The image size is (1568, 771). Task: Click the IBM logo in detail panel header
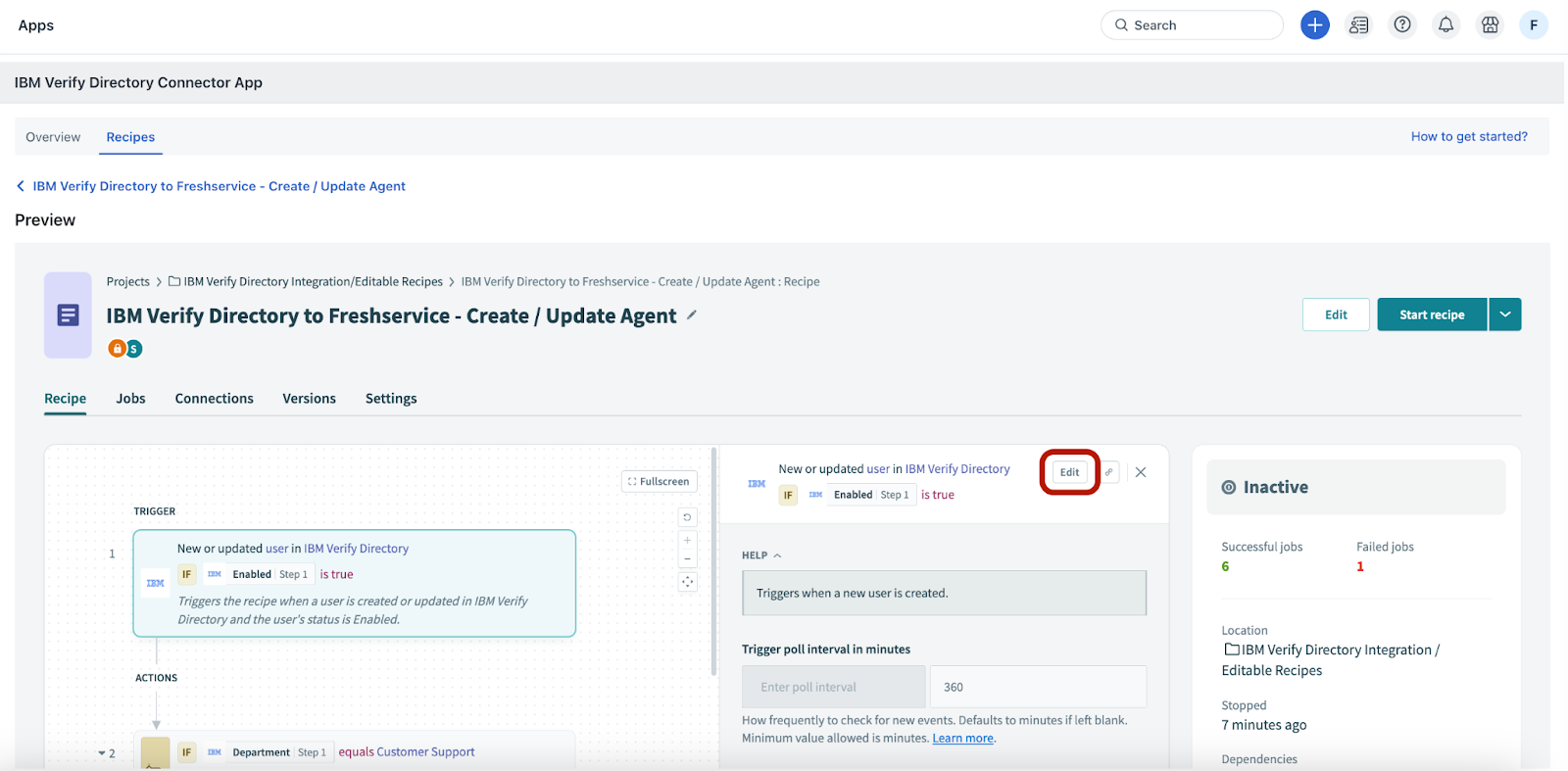757,484
